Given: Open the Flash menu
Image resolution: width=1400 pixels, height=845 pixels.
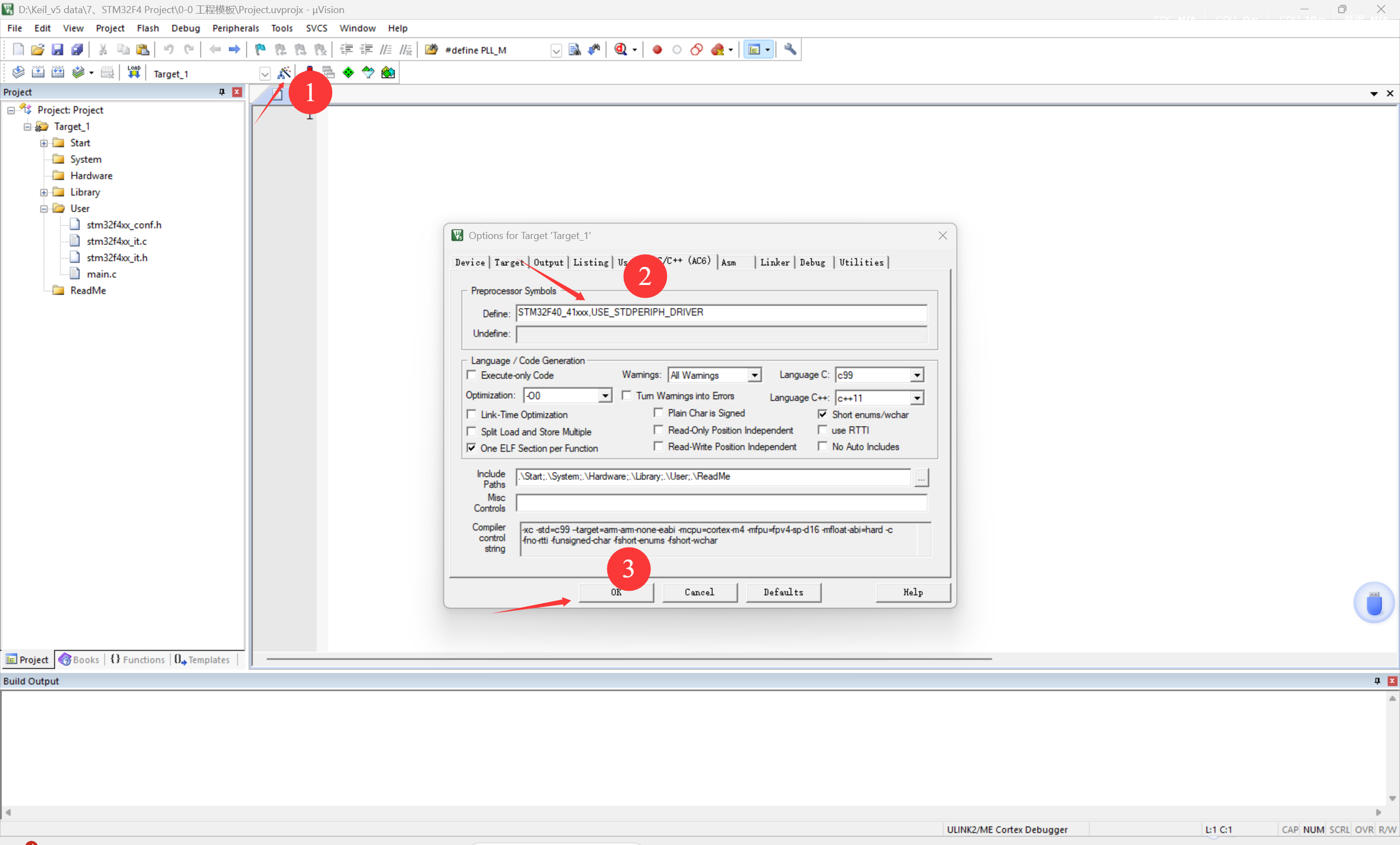Looking at the screenshot, I should 147,28.
